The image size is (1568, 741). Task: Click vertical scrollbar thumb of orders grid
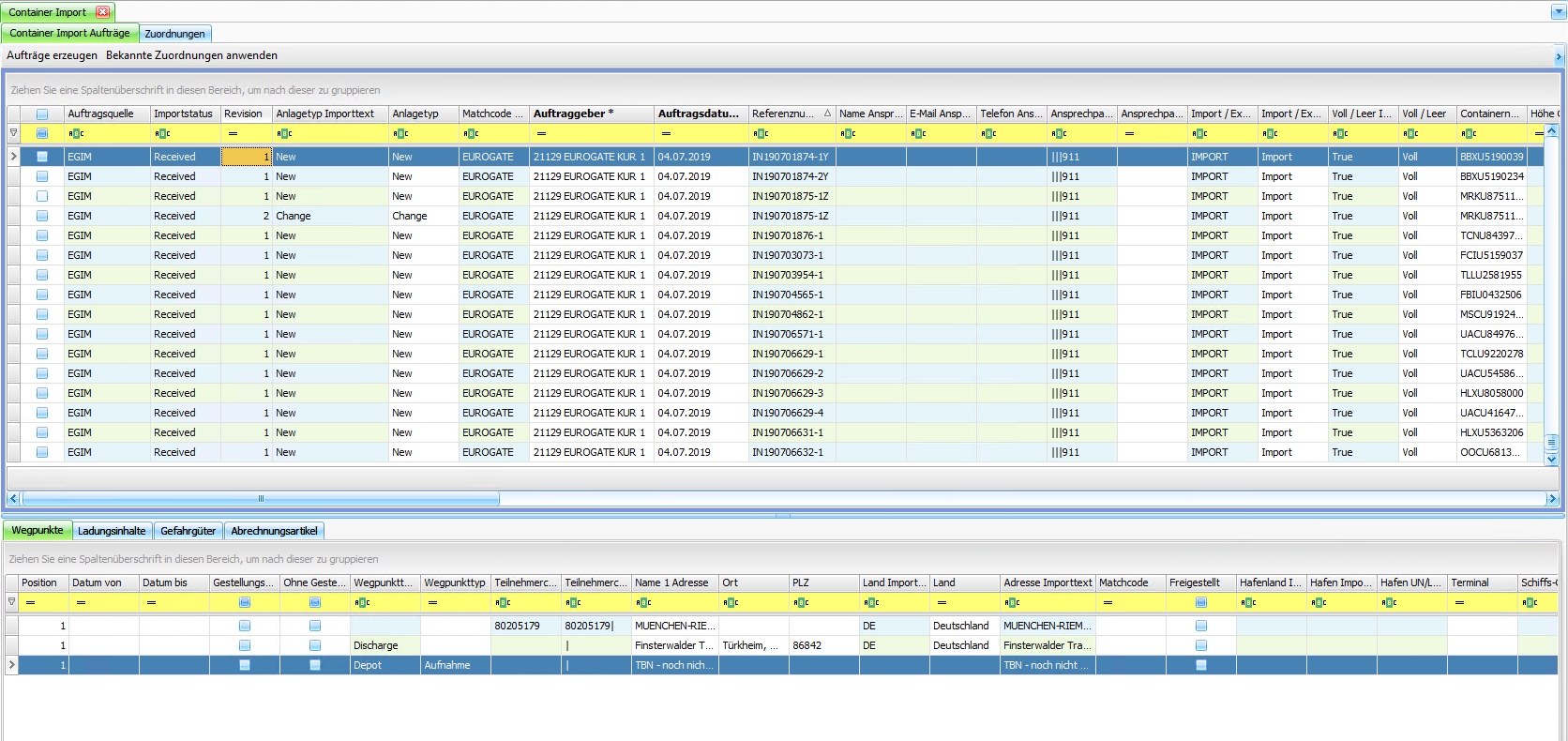point(1552,441)
